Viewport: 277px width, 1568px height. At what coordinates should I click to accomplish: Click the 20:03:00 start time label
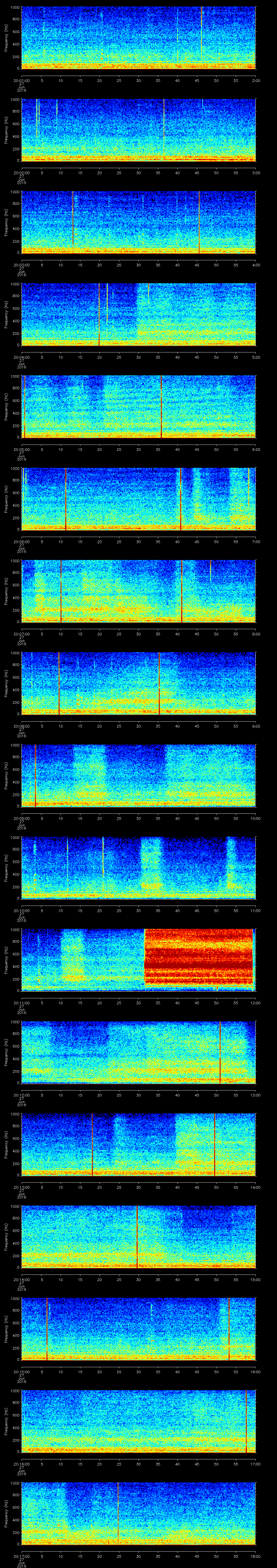coord(21,265)
